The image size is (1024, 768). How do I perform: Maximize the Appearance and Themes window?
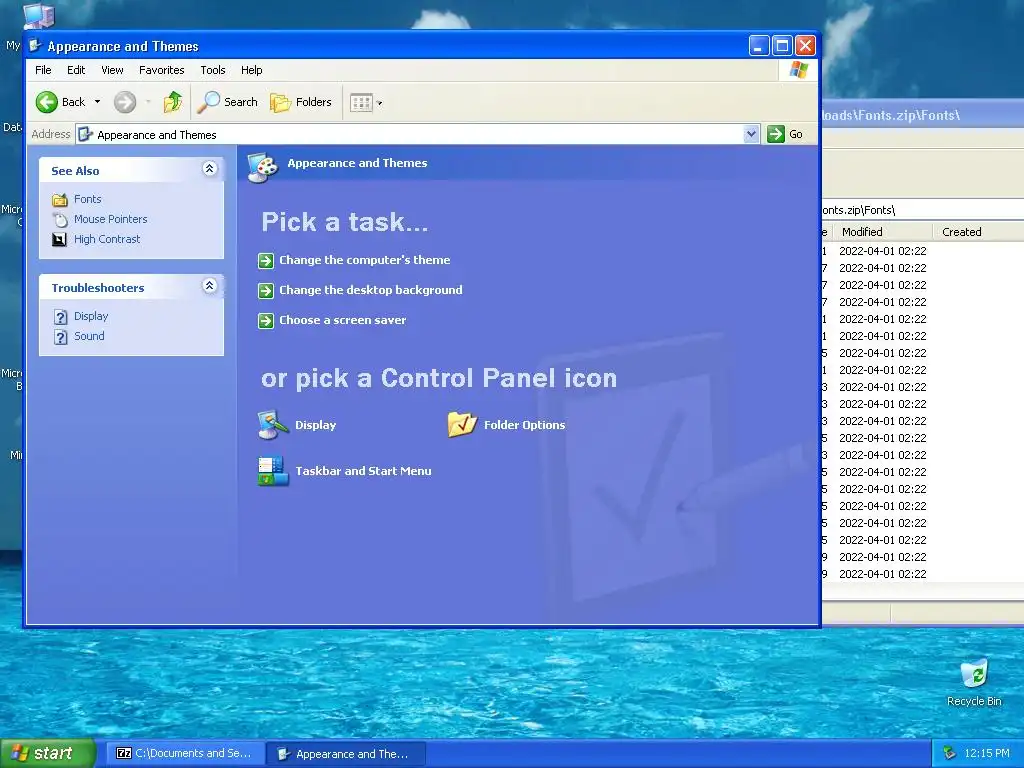point(782,46)
